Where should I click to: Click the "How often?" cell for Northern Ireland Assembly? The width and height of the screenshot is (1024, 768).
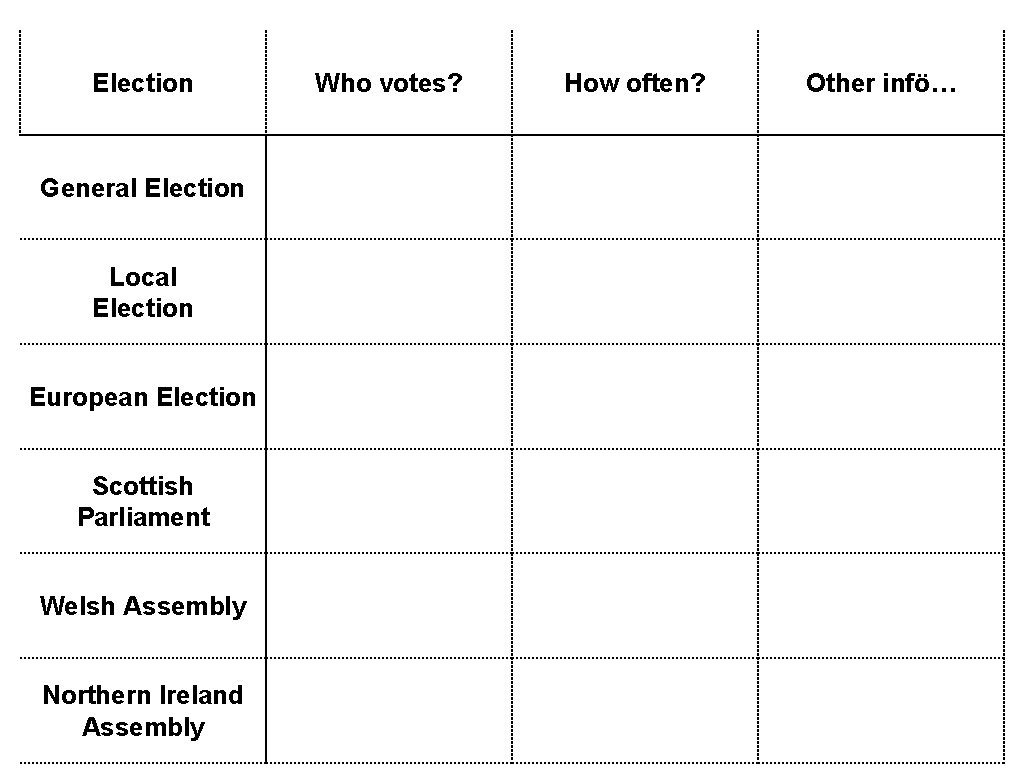coord(635,711)
